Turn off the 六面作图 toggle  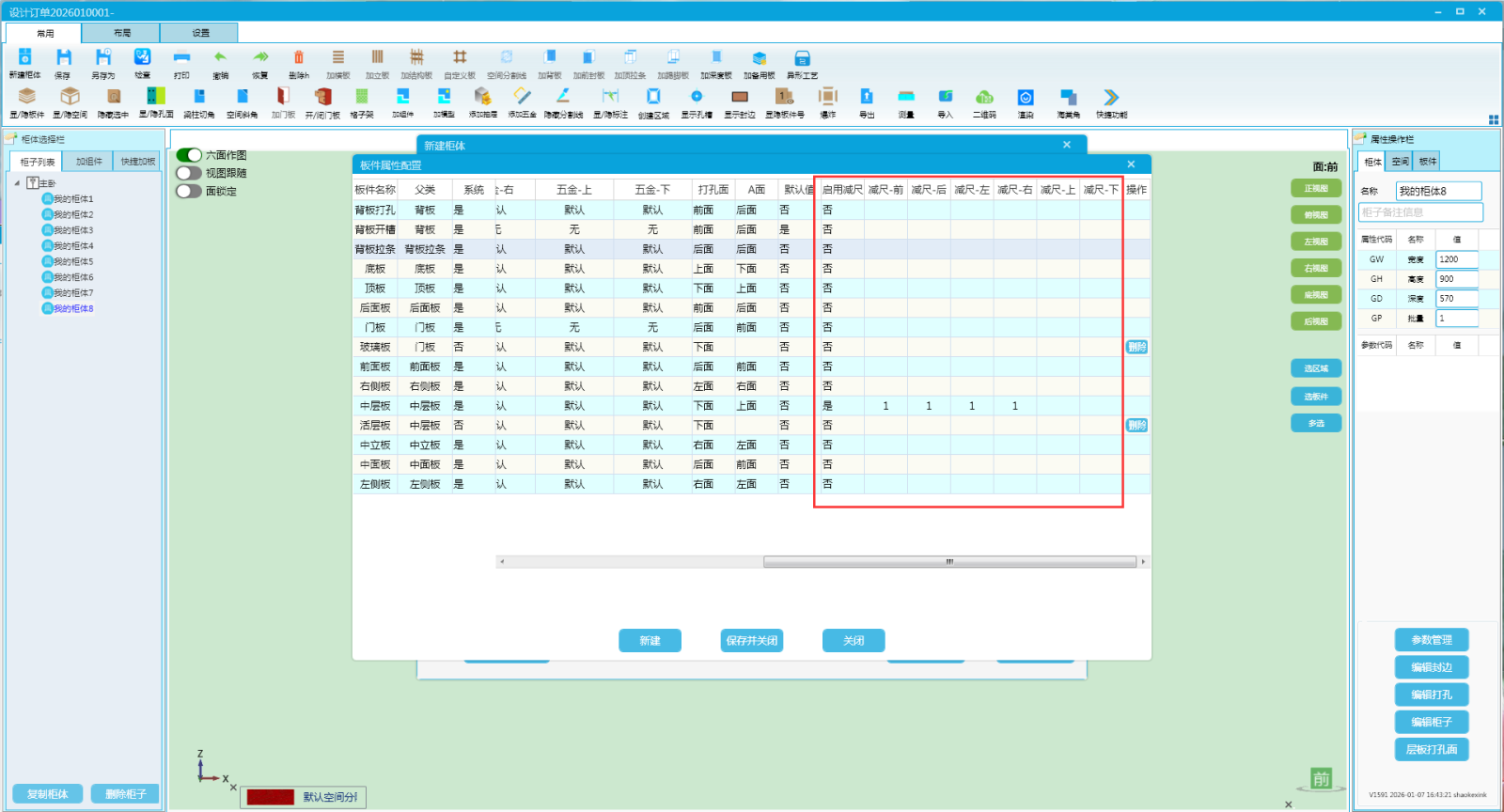(x=189, y=155)
